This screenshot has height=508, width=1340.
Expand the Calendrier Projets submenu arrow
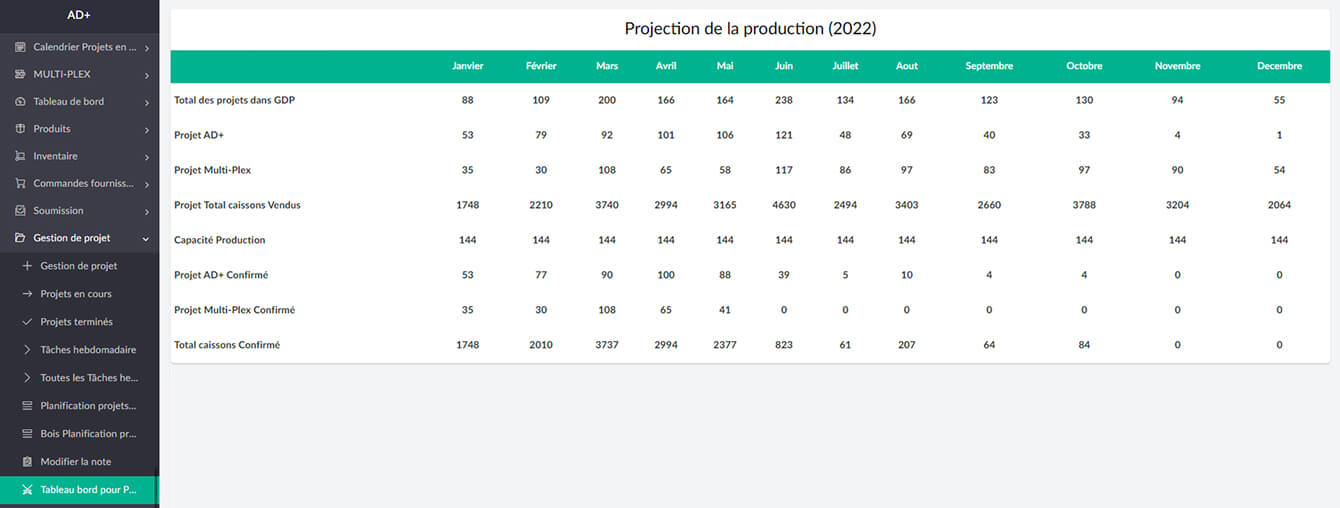point(147,48)
